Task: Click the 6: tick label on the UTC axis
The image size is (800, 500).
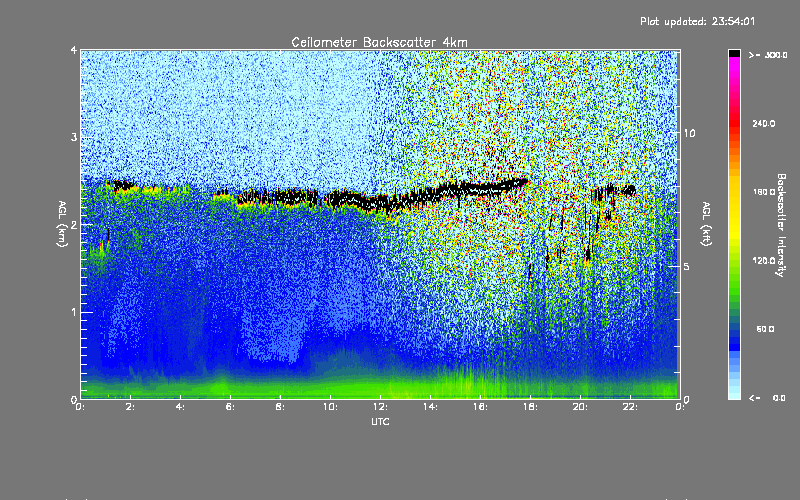Action: 230,407
